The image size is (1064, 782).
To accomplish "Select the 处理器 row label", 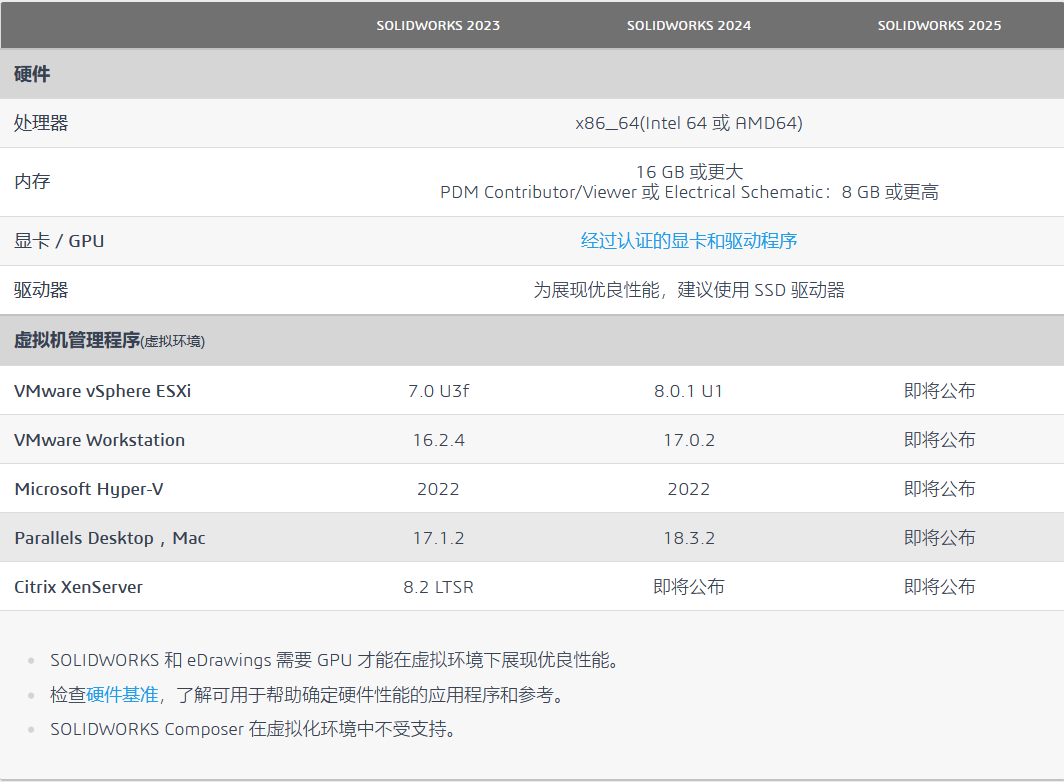I will (41, 123).
